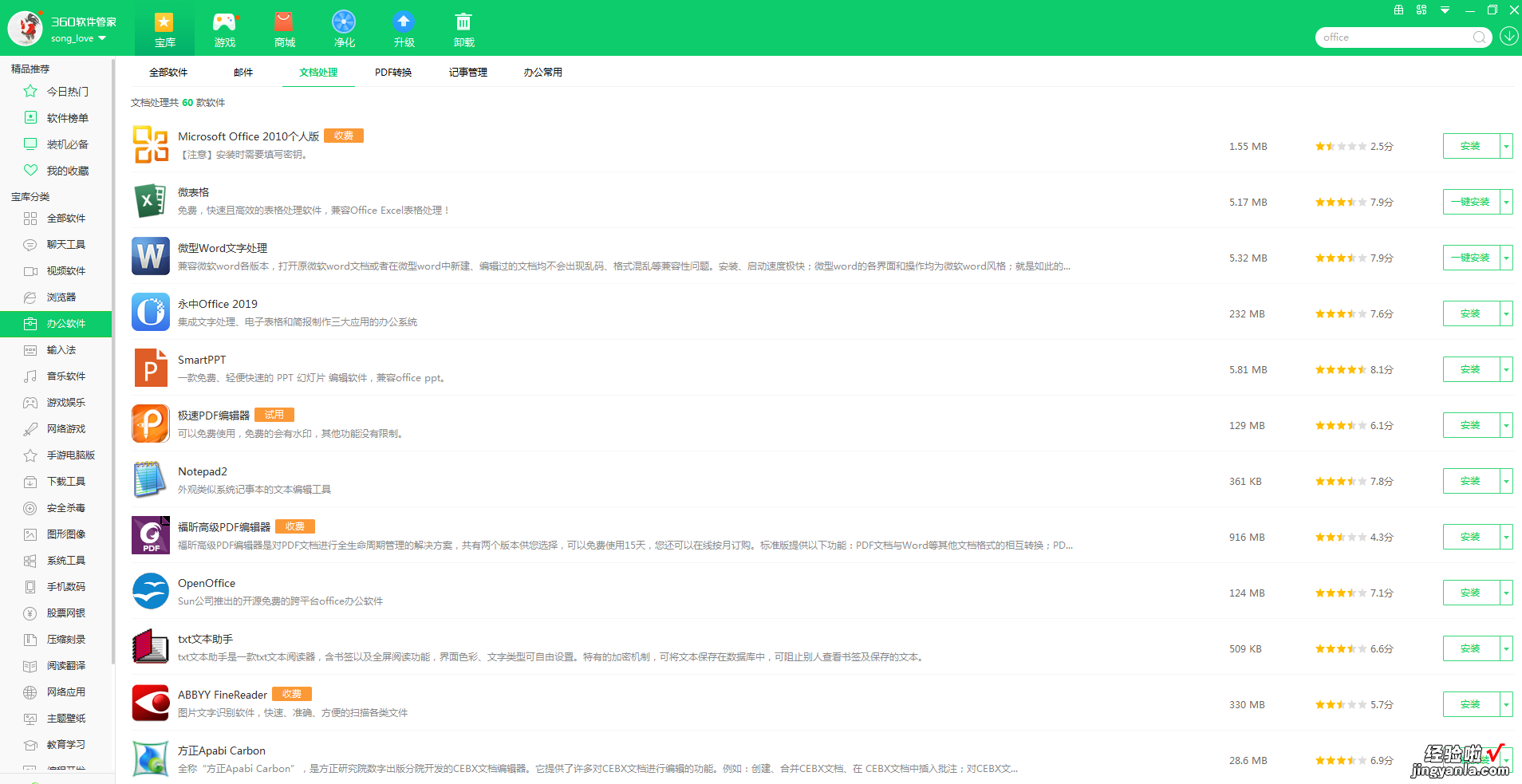Expand install options for SmartPPT

coord(1506,369)
